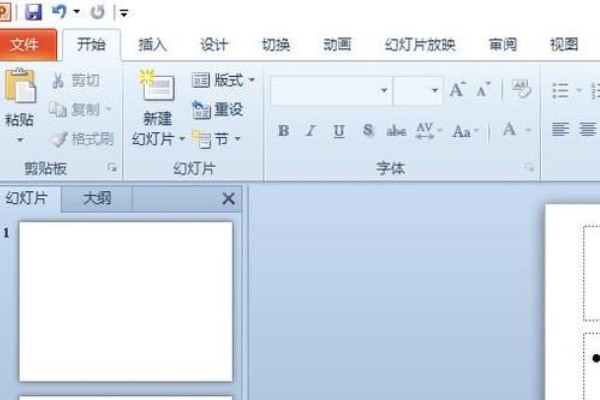Open the 设计 (Design) tab
Screen dimensions: 600x400
click(x=214, y=45)
